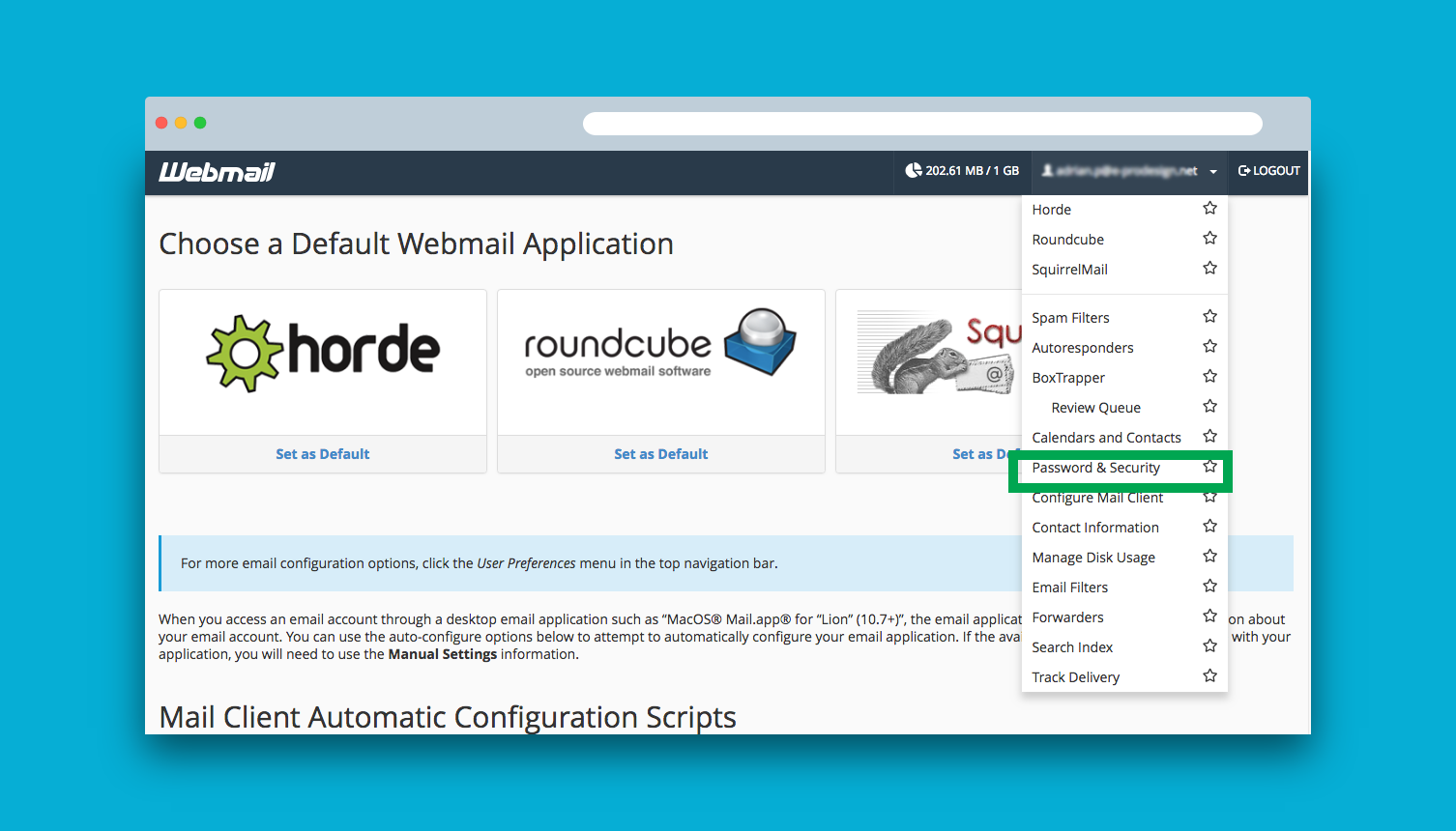
Task: Select Autoresponders from the menu
Action: click(x=1083, y=348)
